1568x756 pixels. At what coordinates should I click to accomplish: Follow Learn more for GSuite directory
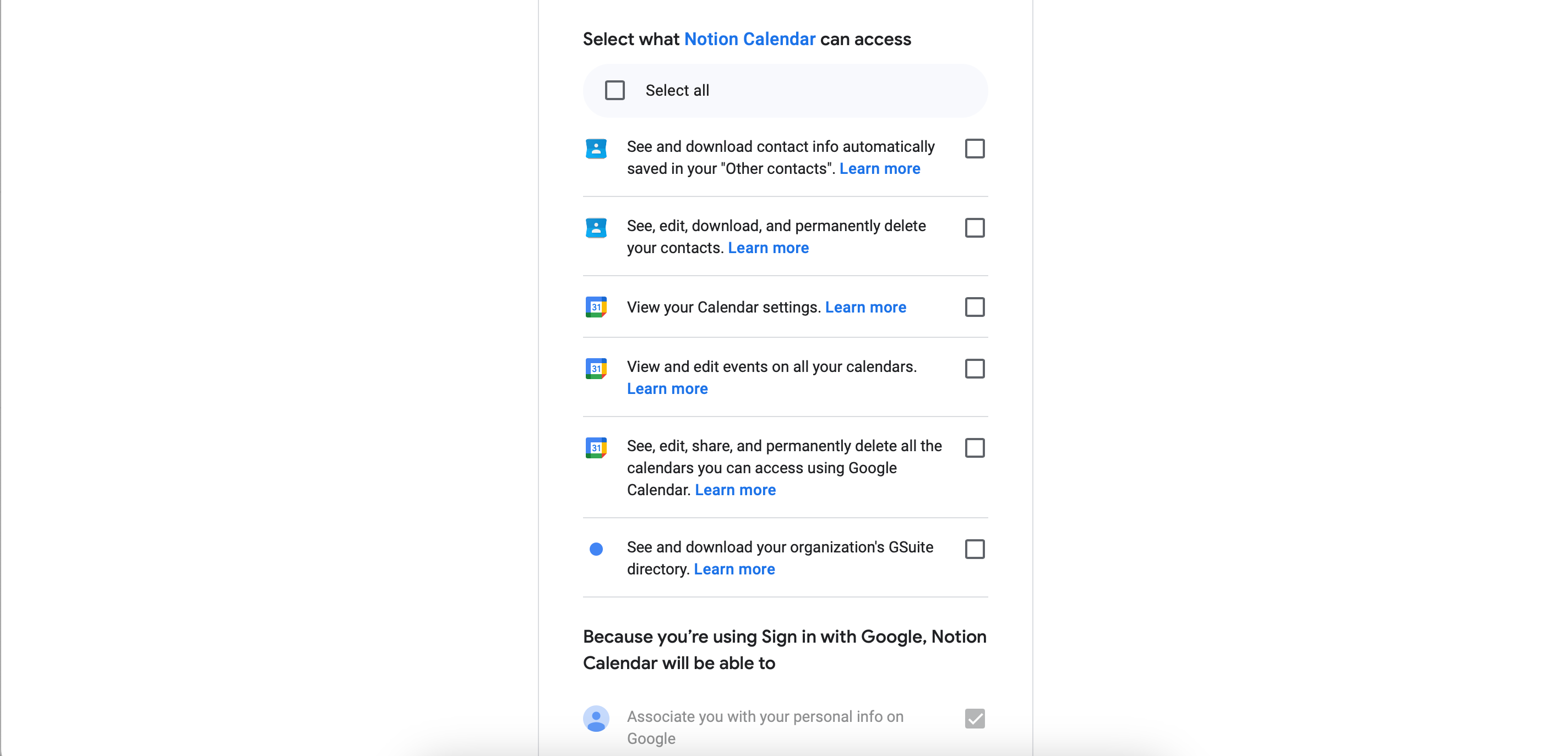[x=734, y=569]
